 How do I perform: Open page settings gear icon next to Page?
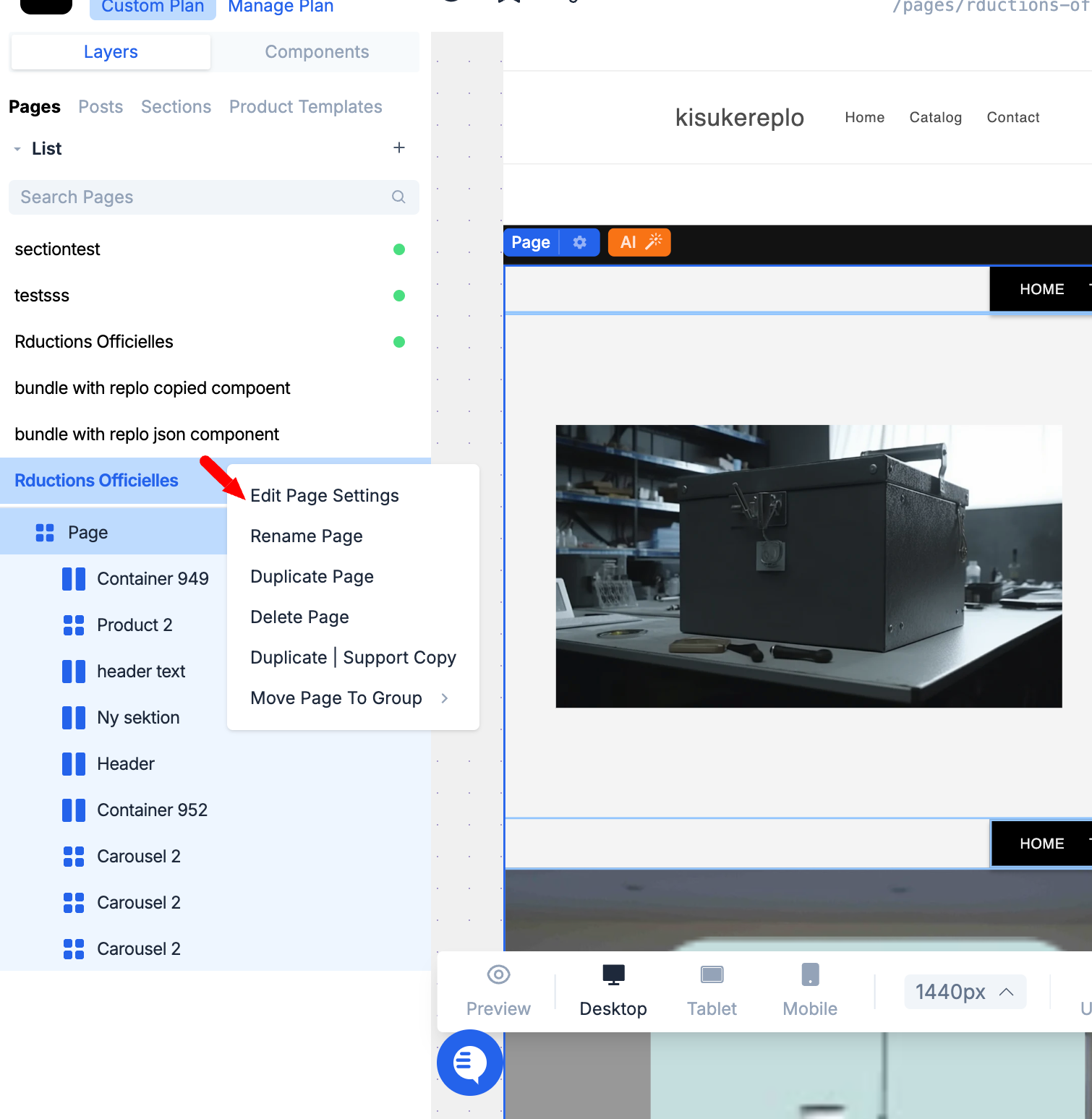[579, 243]
